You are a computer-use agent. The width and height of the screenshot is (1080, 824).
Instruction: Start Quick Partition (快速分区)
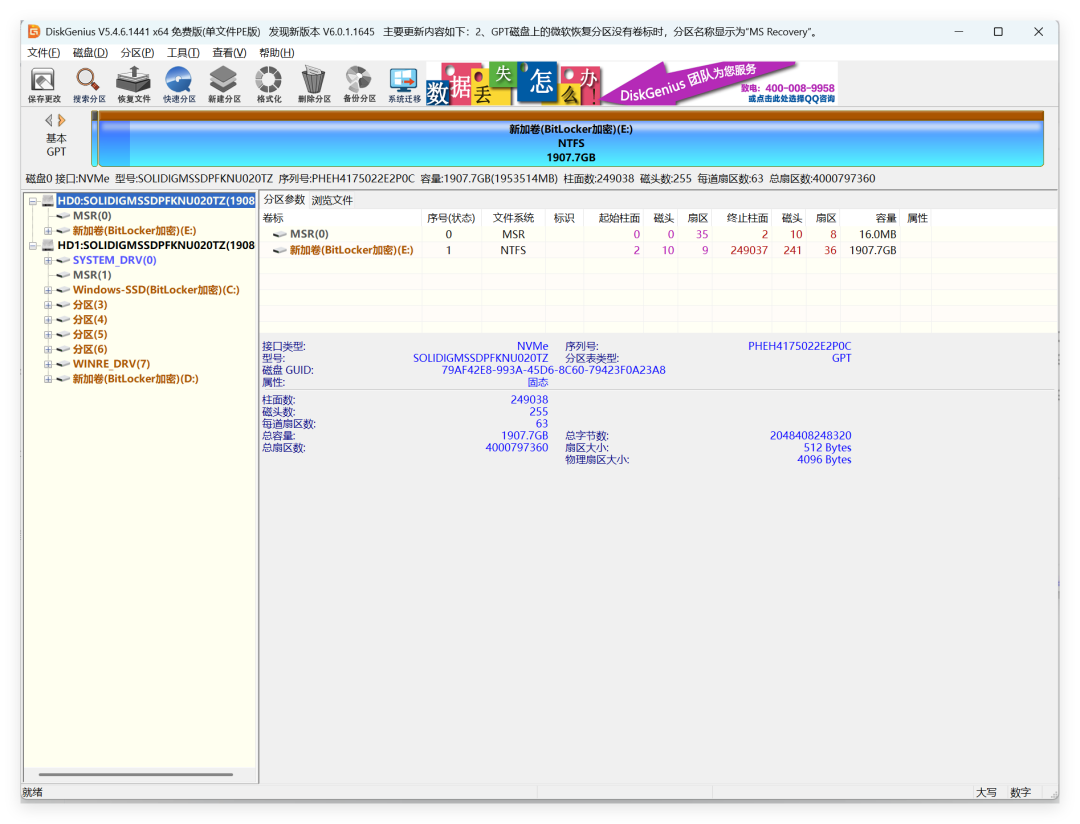coord(179,85)
